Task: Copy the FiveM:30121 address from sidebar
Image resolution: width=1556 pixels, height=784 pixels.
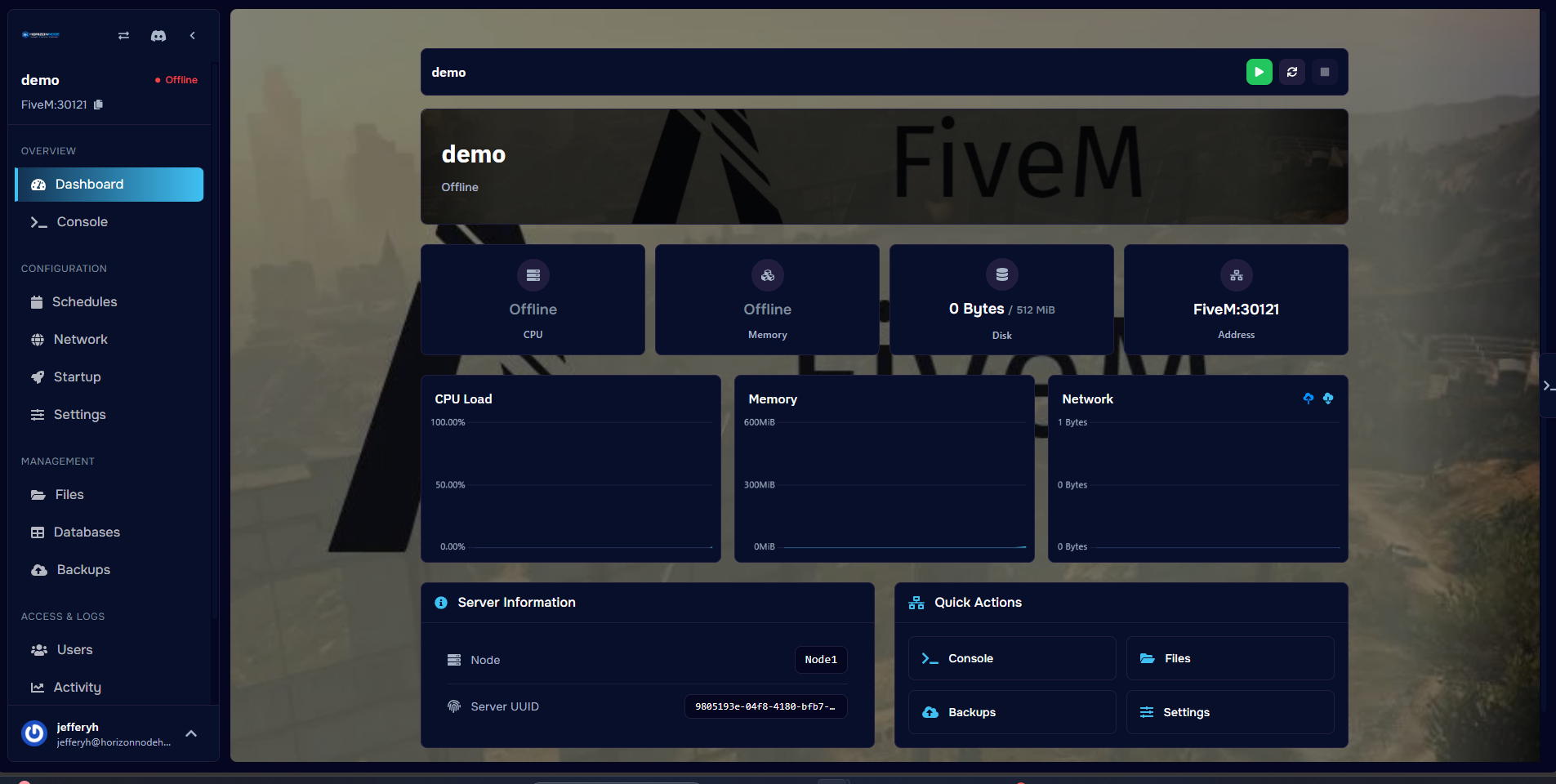Action: tap(99, 105)
